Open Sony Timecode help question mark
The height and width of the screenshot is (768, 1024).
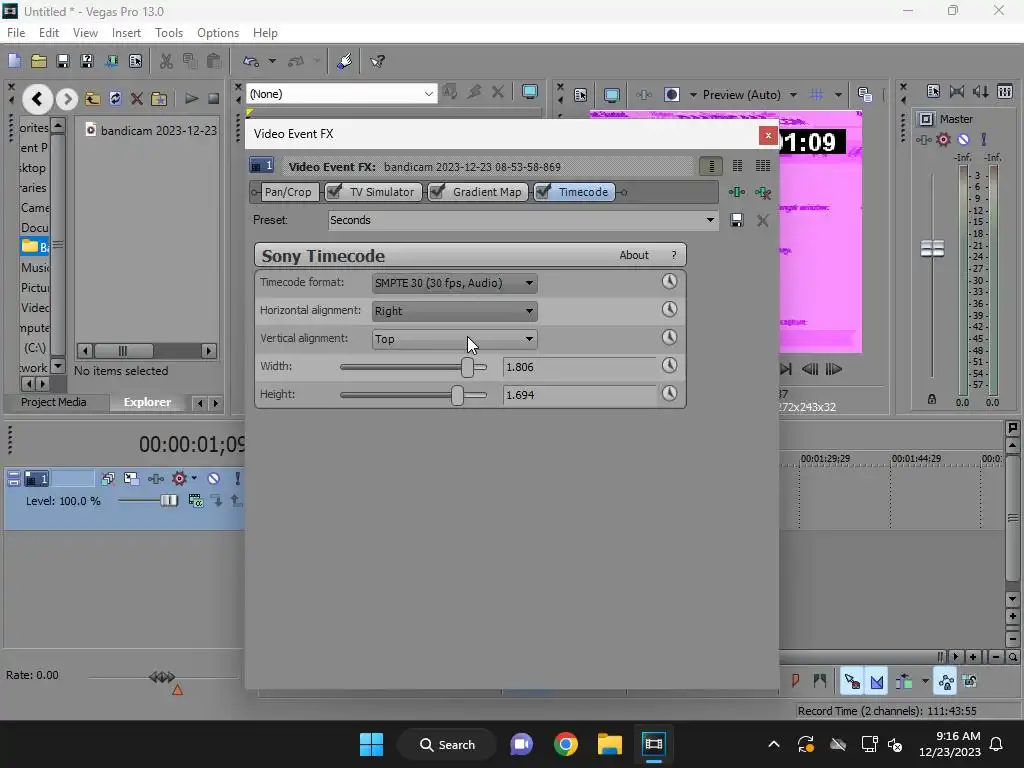coord(674,255)
